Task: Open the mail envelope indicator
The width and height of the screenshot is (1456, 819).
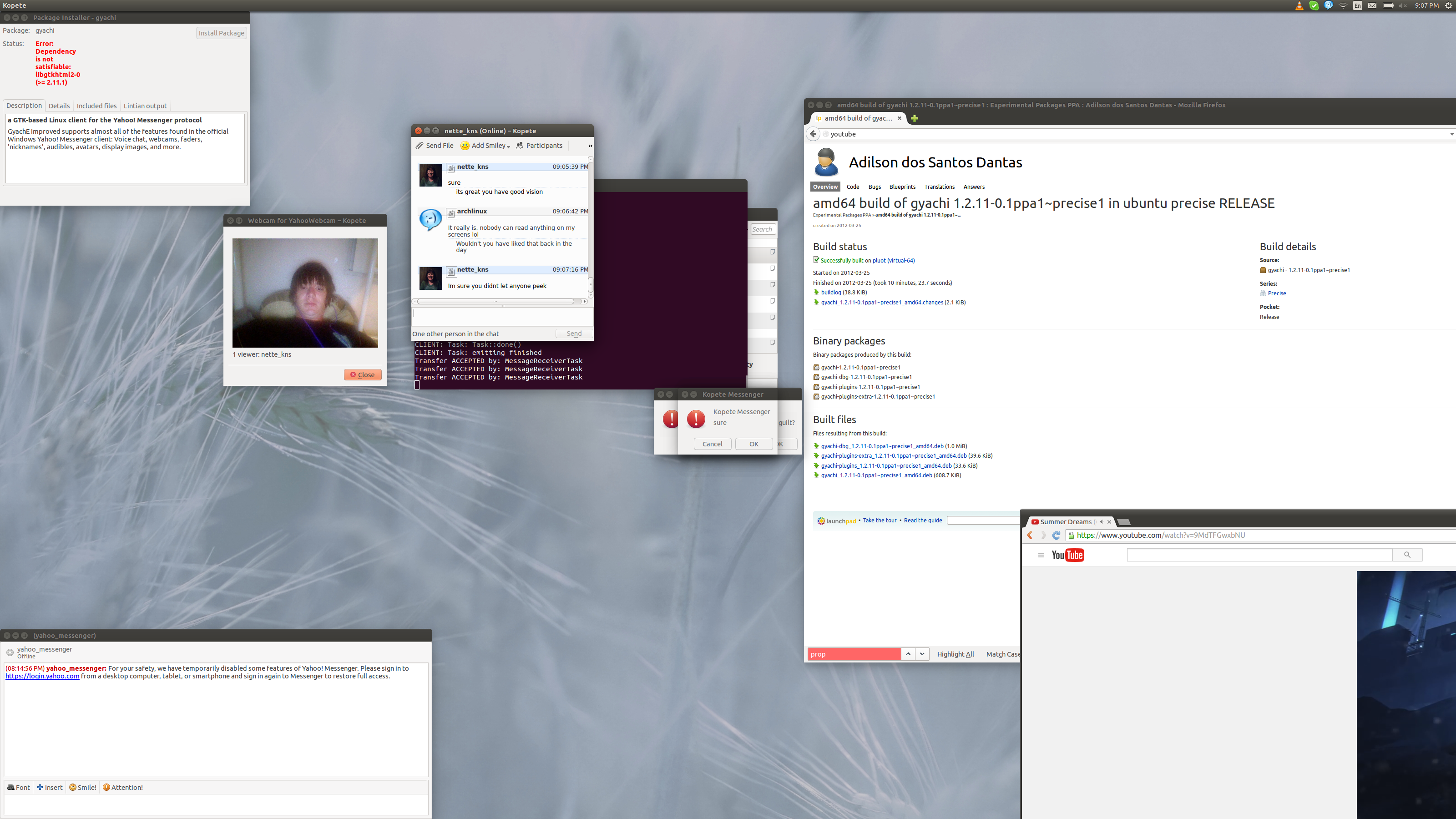Action: (x=1372, y=5)
